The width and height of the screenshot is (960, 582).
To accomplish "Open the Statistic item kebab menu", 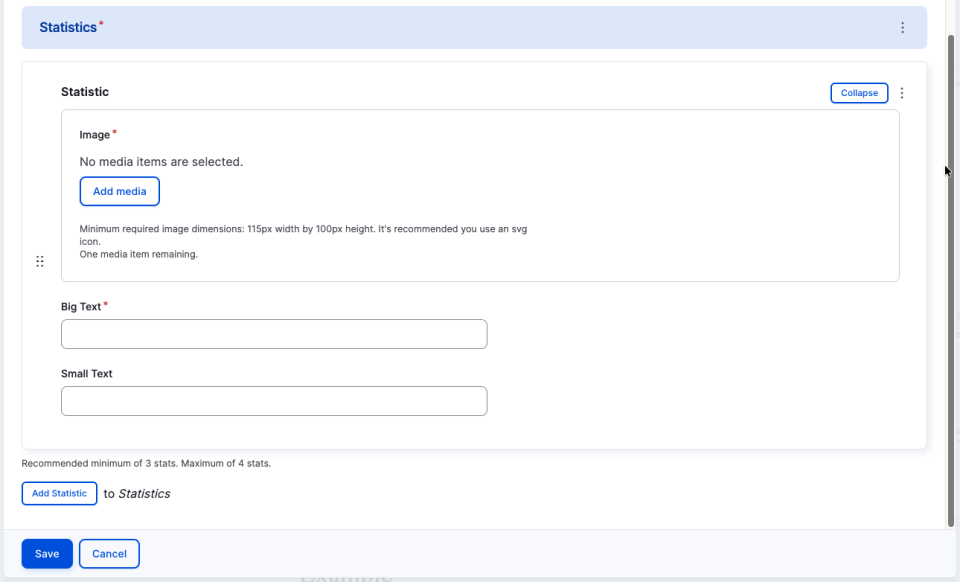I will click(901, 93).
